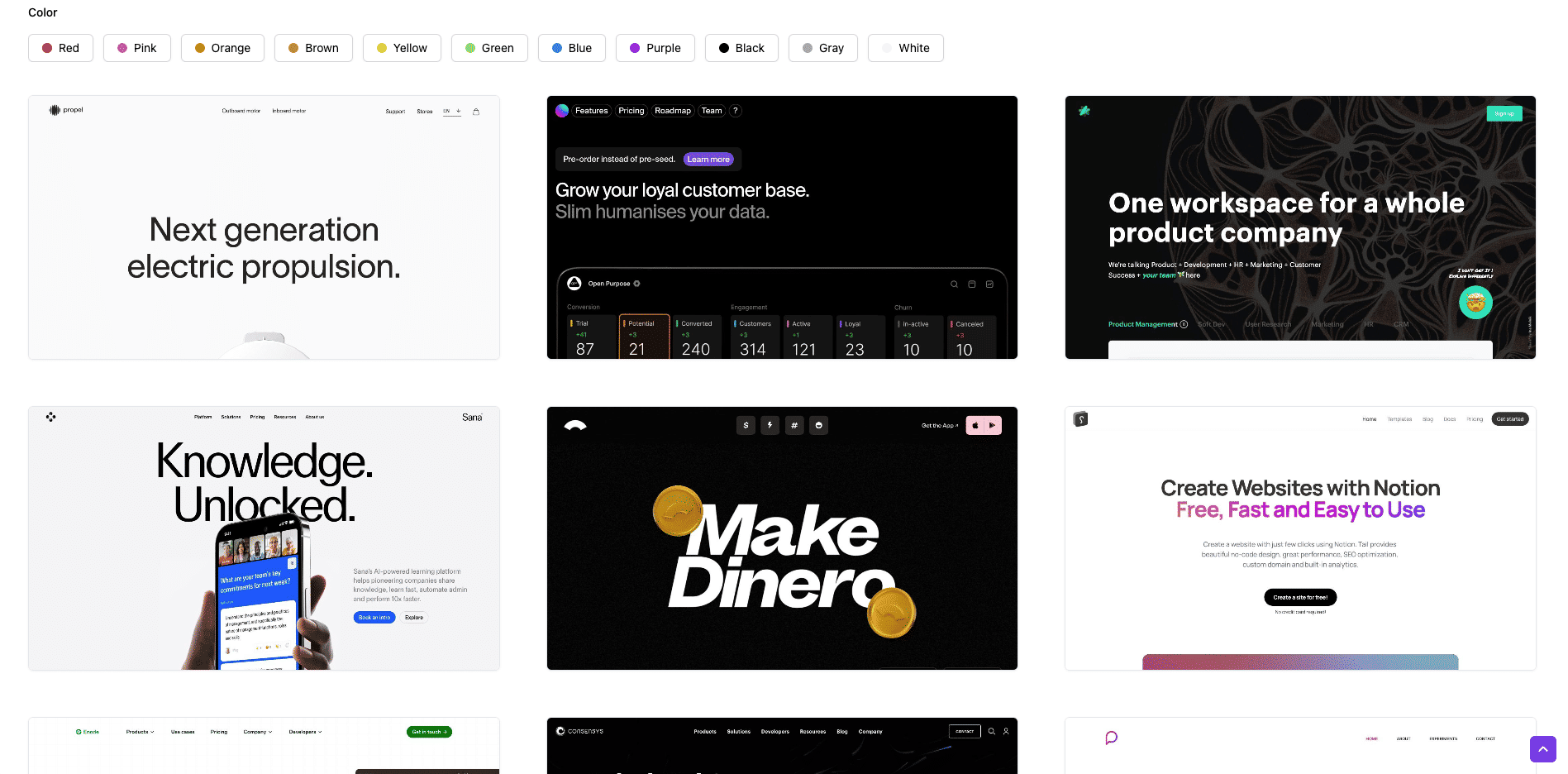Click the Outboard motor link in propel preview
Viewport: 1568px width, 774px height.
[241, 111]
